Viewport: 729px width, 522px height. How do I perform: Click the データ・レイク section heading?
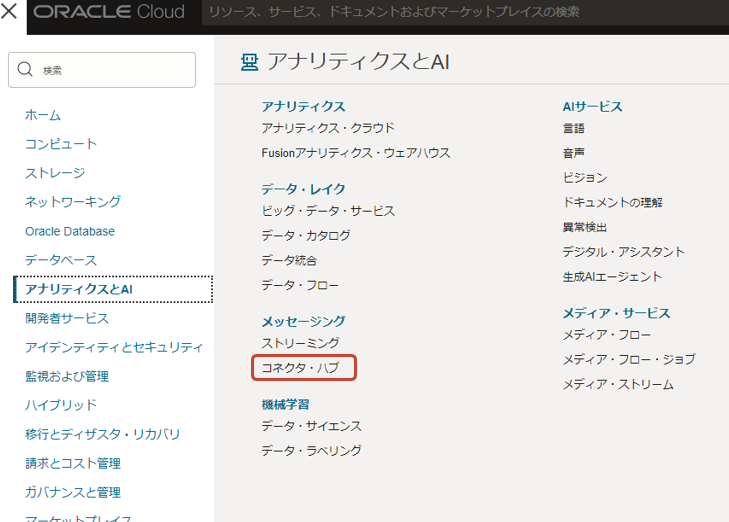coord(303,189)
